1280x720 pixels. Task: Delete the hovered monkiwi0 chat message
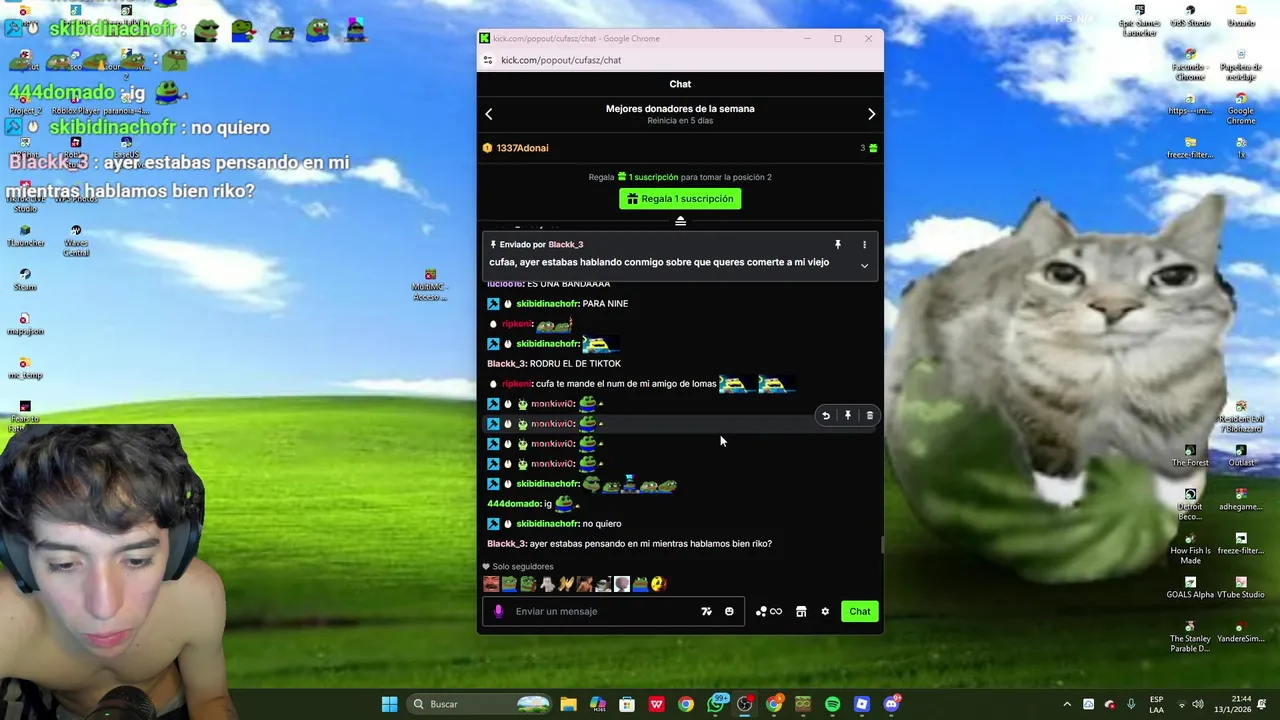click(x=869, y=415)
